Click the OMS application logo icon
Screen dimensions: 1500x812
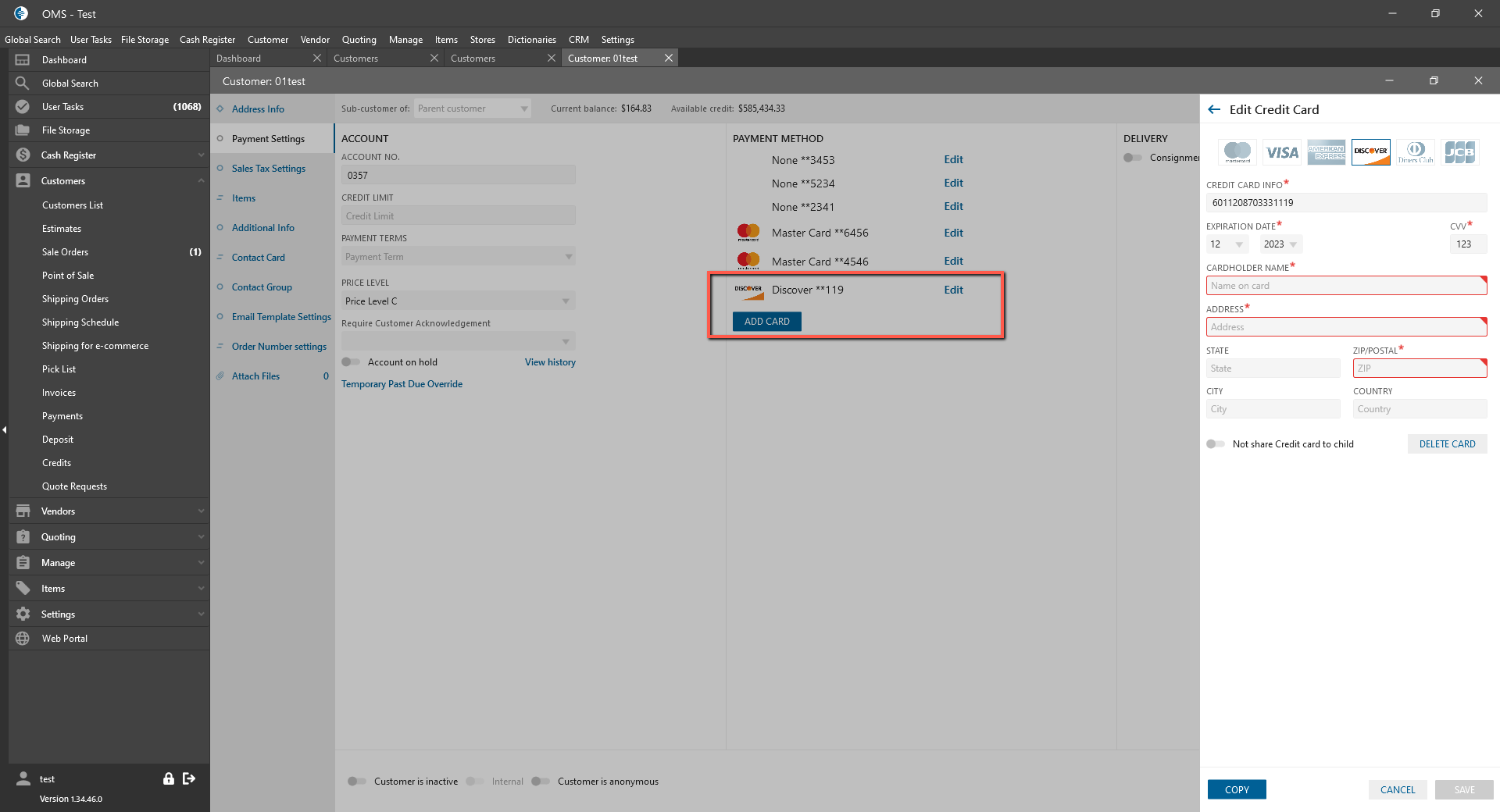coord(21,13)
